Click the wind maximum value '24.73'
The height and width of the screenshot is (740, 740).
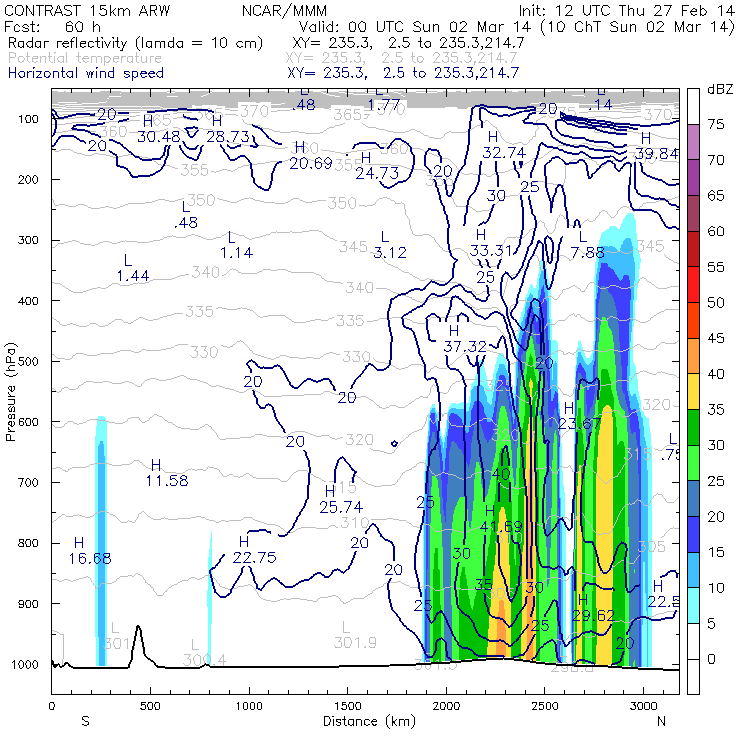point(377,173)
